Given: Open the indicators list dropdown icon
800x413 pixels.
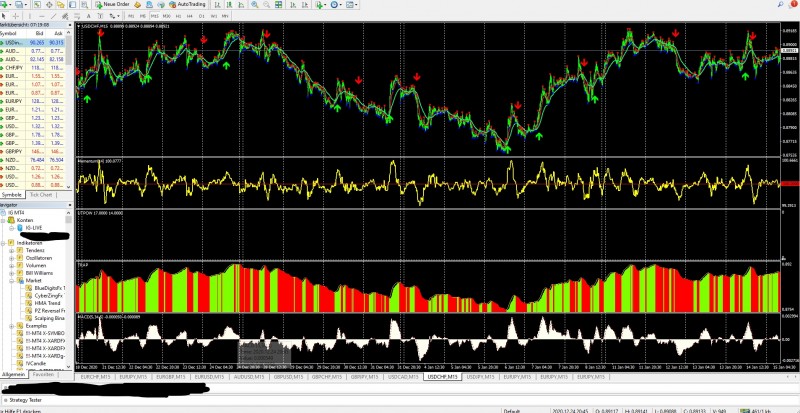Looking at the screenshot, I should (x=321, y=5).
